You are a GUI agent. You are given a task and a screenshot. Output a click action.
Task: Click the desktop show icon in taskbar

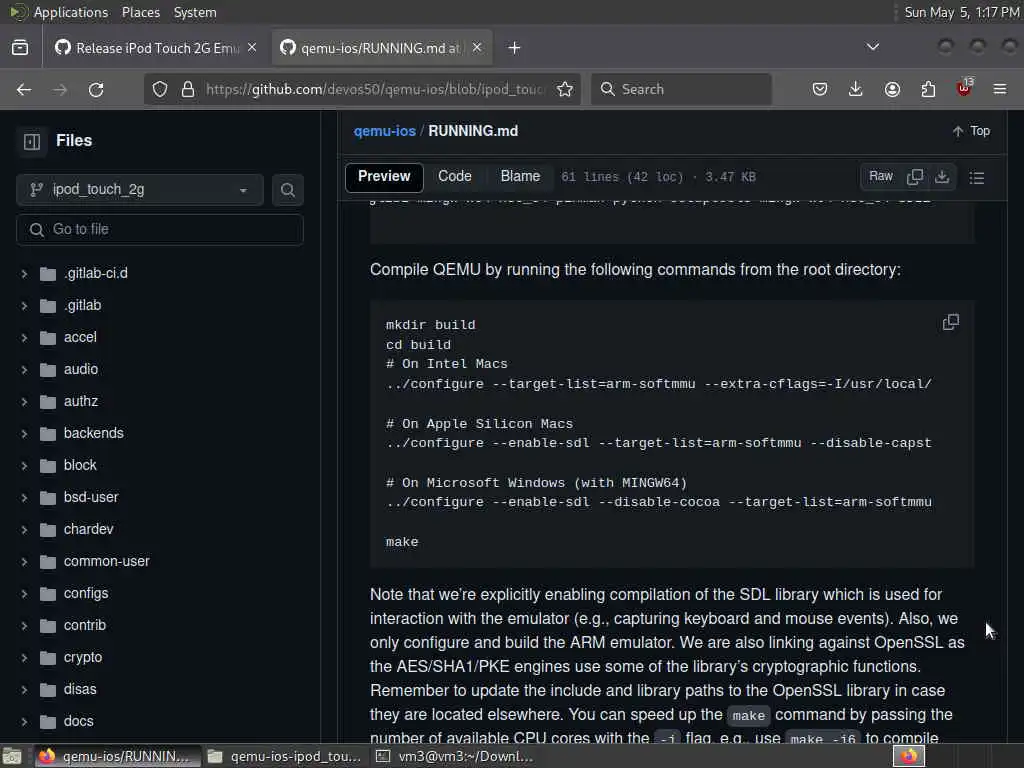tap(12, 757)
